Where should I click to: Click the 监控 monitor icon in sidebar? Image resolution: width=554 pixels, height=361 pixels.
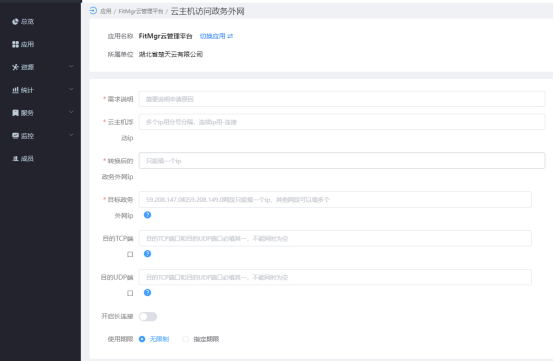(15, 136)
